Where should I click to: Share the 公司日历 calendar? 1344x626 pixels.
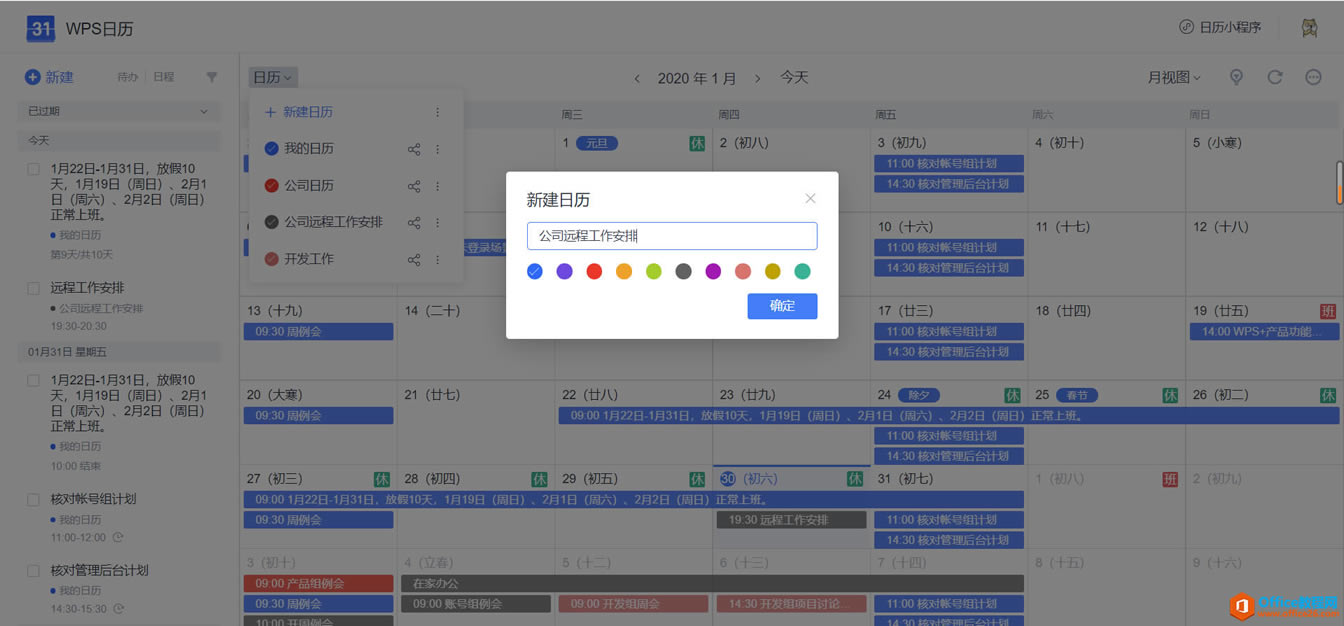pyautogui.click(x=414, y=186)
